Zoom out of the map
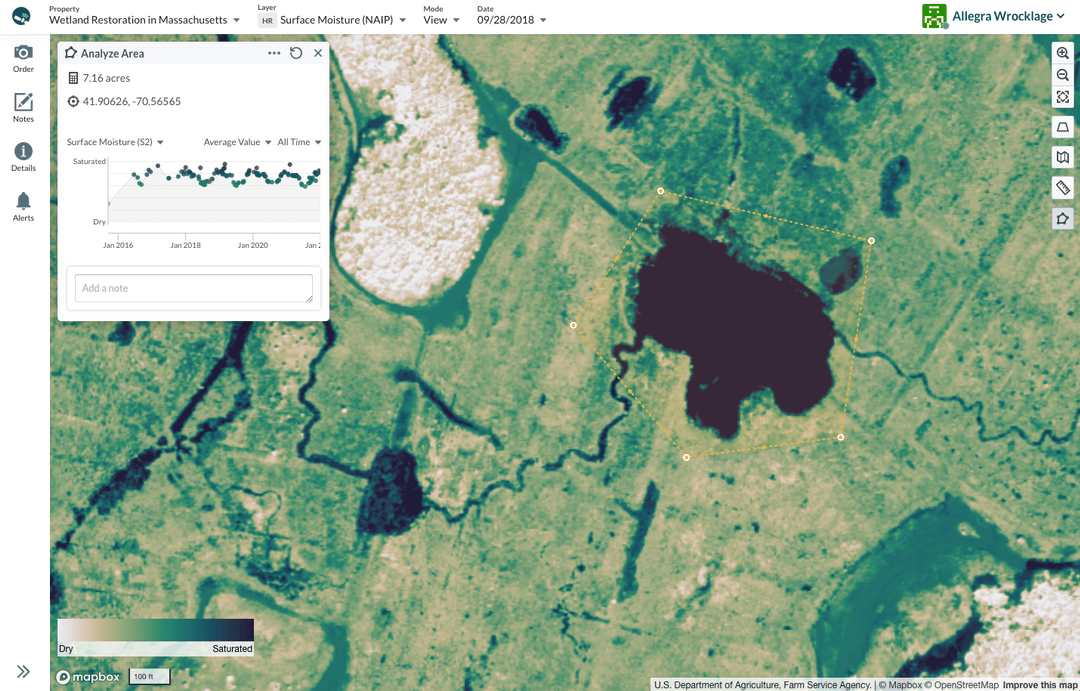 pyautogui.click(x=1062, y=75)
